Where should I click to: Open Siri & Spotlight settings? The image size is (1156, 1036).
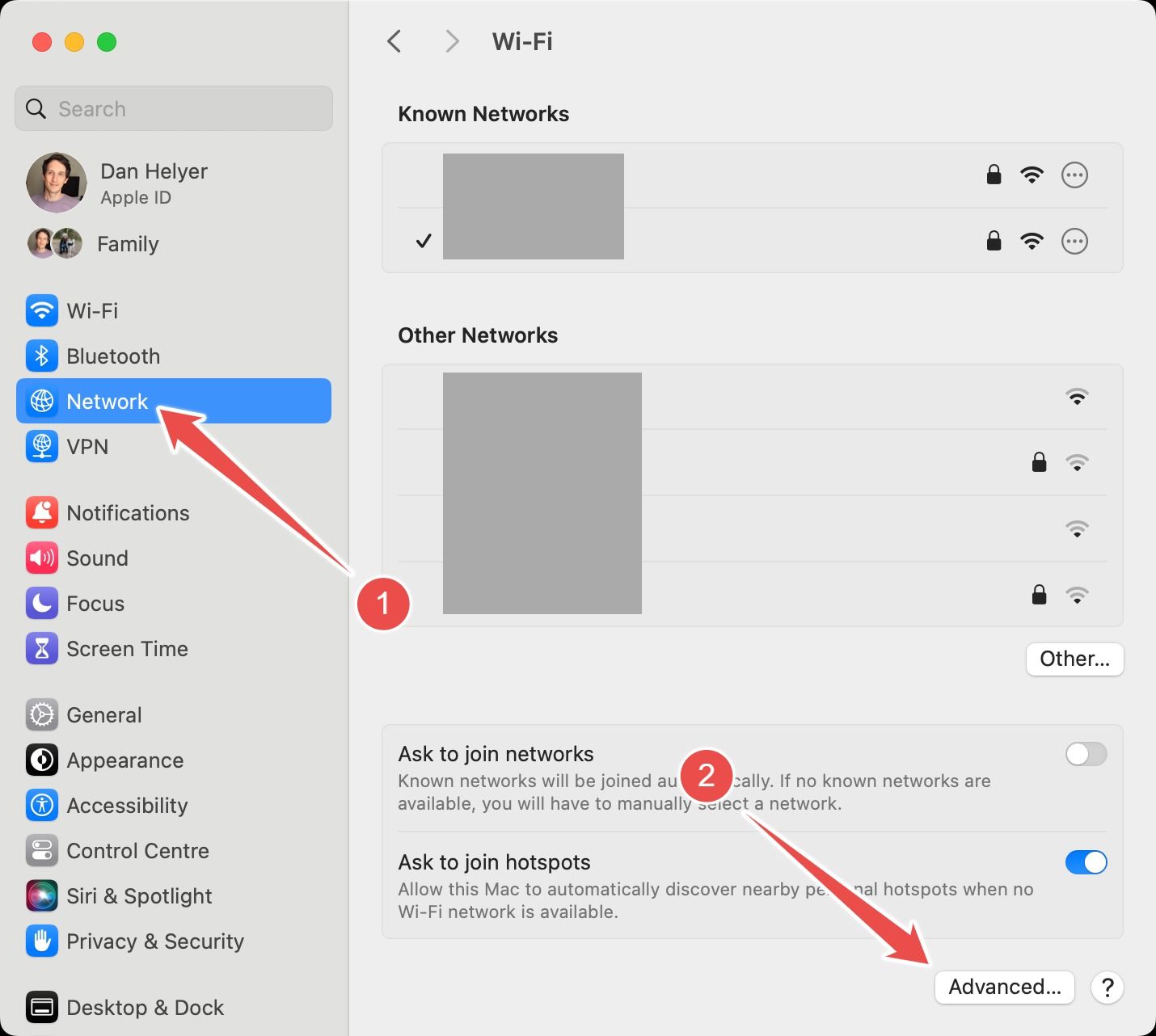(173, 895)
